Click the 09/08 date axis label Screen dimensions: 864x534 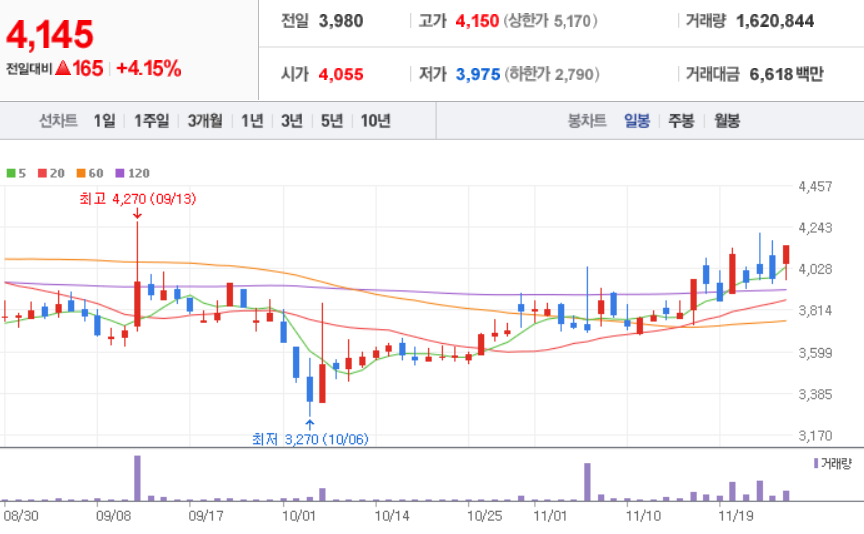(114, 516)
